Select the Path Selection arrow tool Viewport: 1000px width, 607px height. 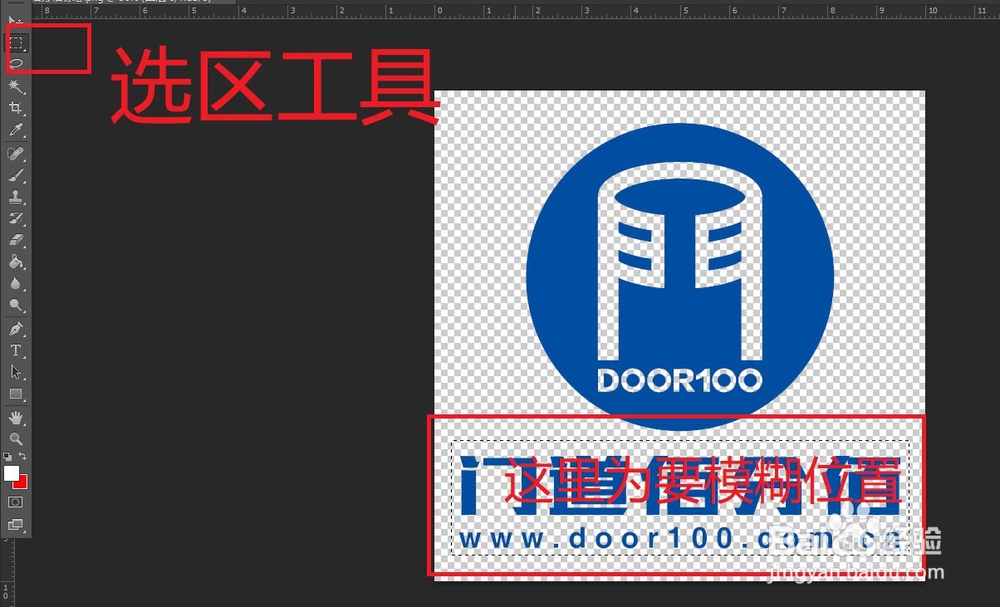16,372
